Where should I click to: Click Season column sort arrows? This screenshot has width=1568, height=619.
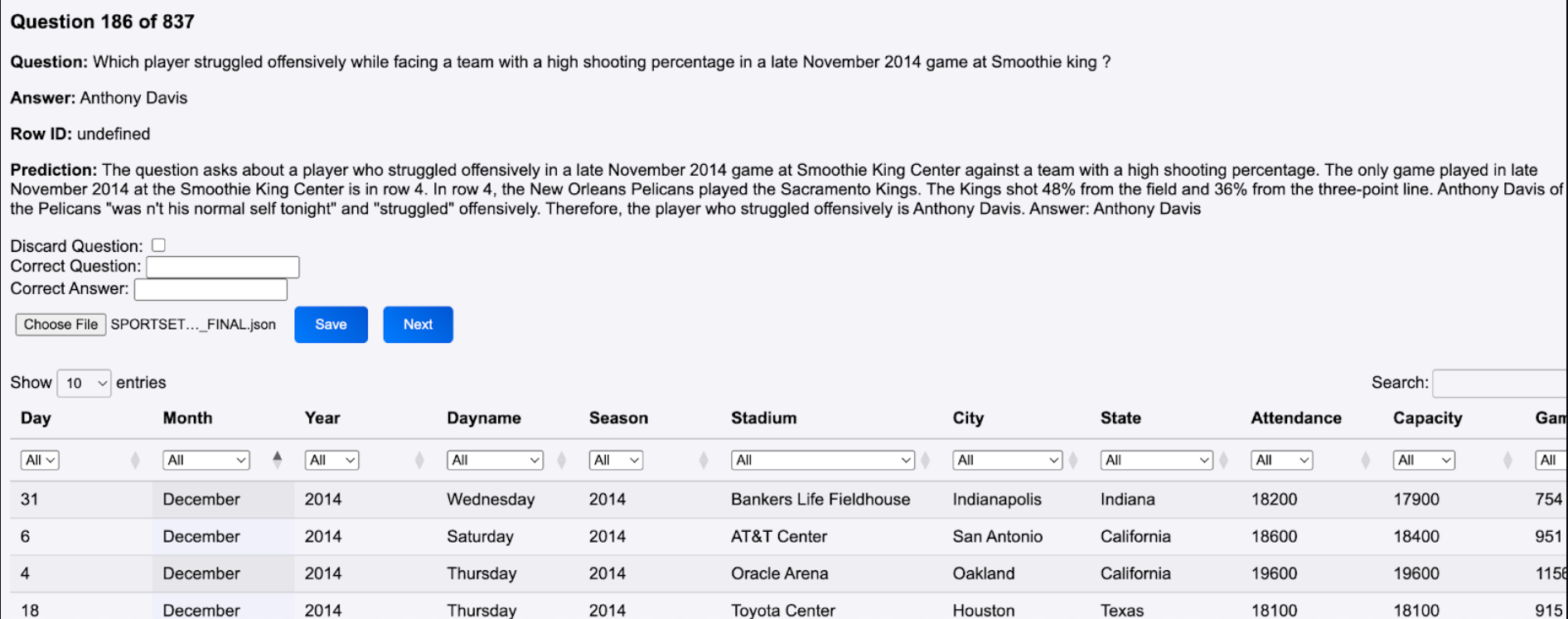pos(704,460)
